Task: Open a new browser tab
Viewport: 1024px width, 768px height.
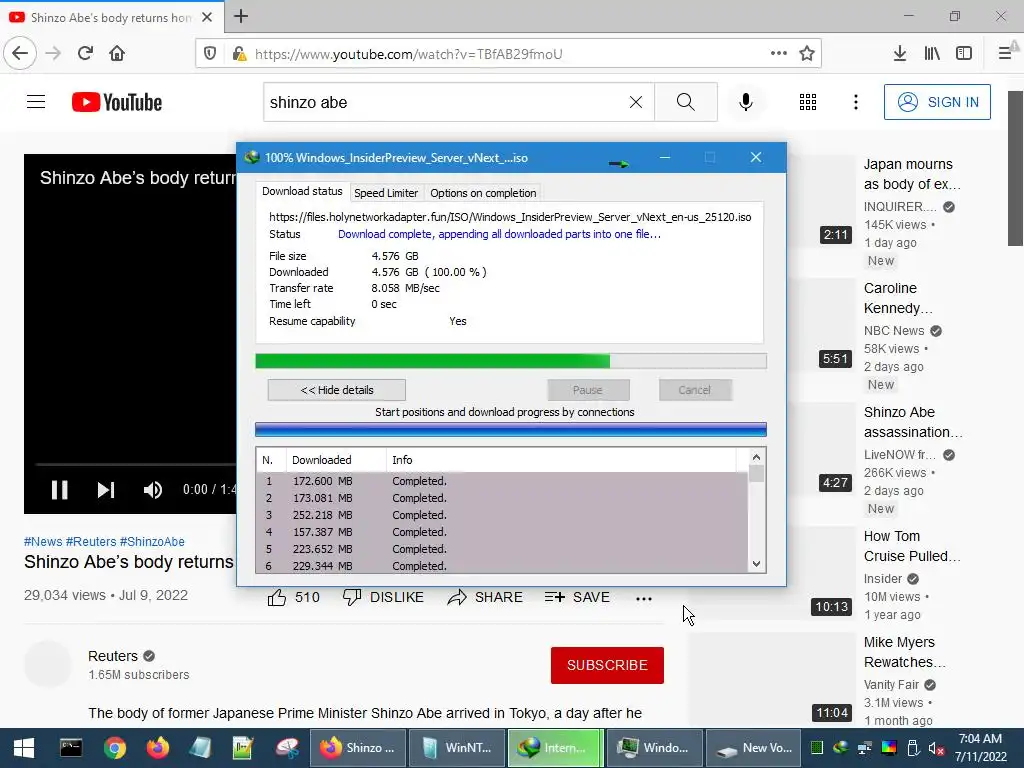Action: click(240, 16)
